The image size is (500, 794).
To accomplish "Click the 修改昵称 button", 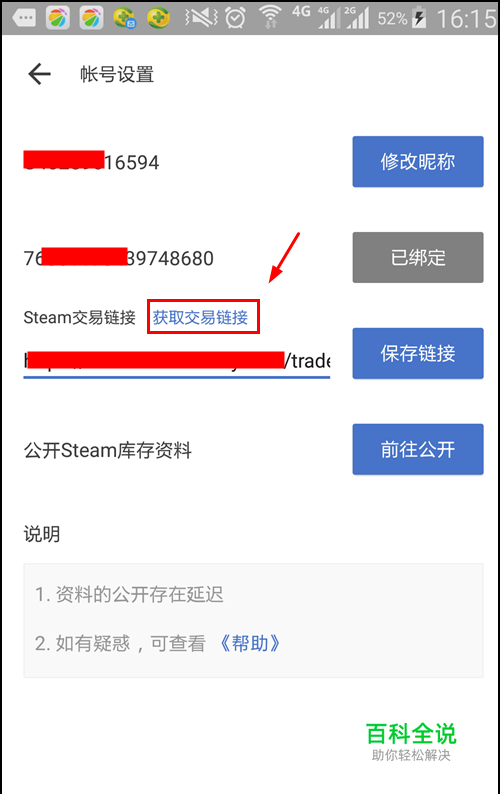I will (418, 162).
